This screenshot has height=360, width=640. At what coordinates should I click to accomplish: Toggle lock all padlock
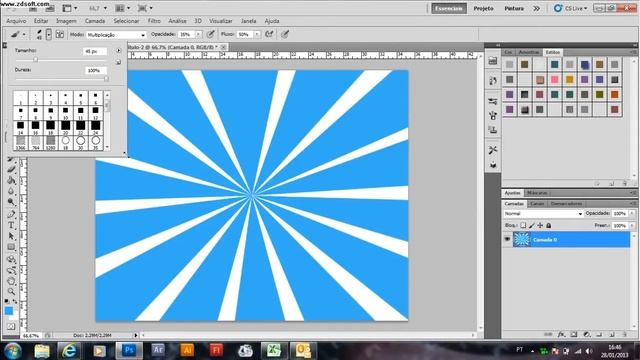click(549, 225)
